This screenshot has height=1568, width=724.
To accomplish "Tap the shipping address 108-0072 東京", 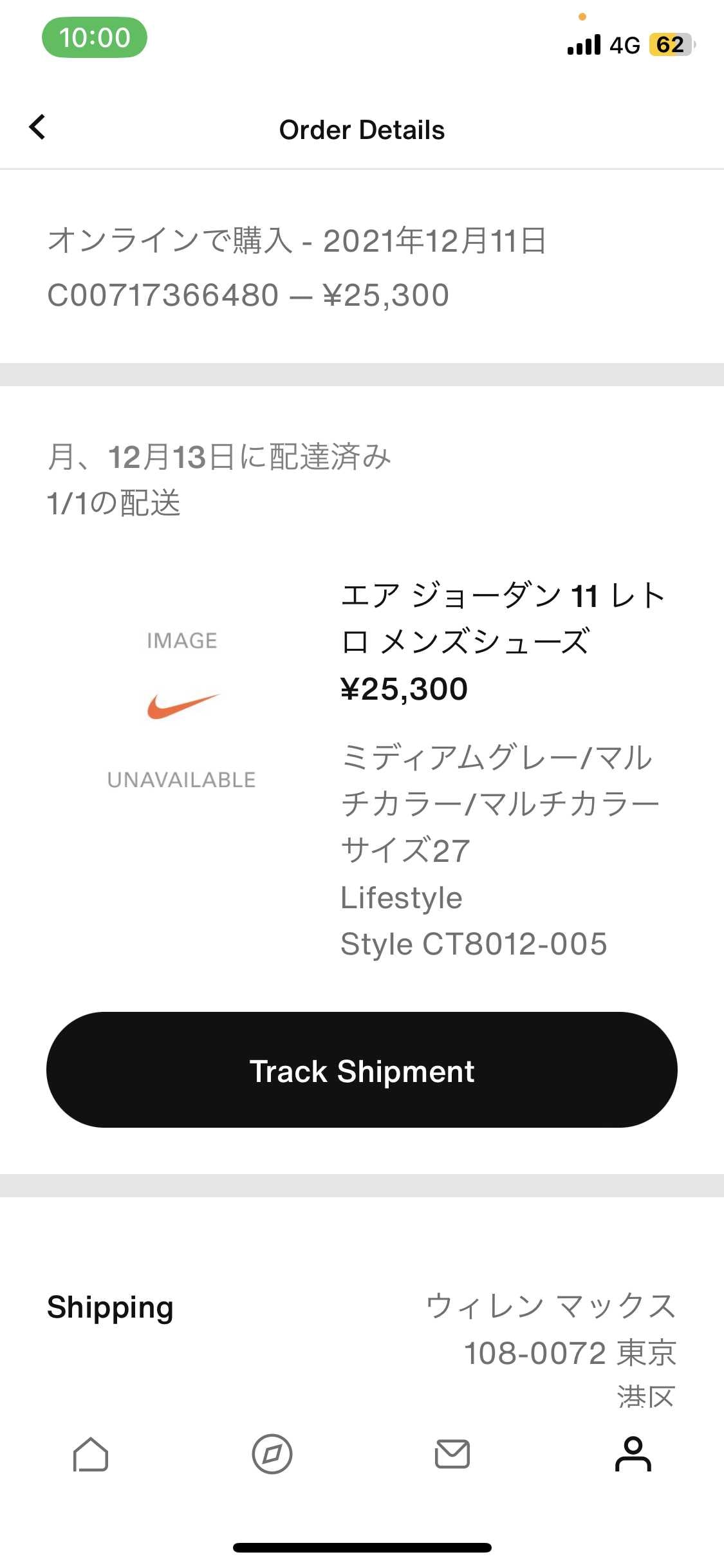I will coord(570,1352).
